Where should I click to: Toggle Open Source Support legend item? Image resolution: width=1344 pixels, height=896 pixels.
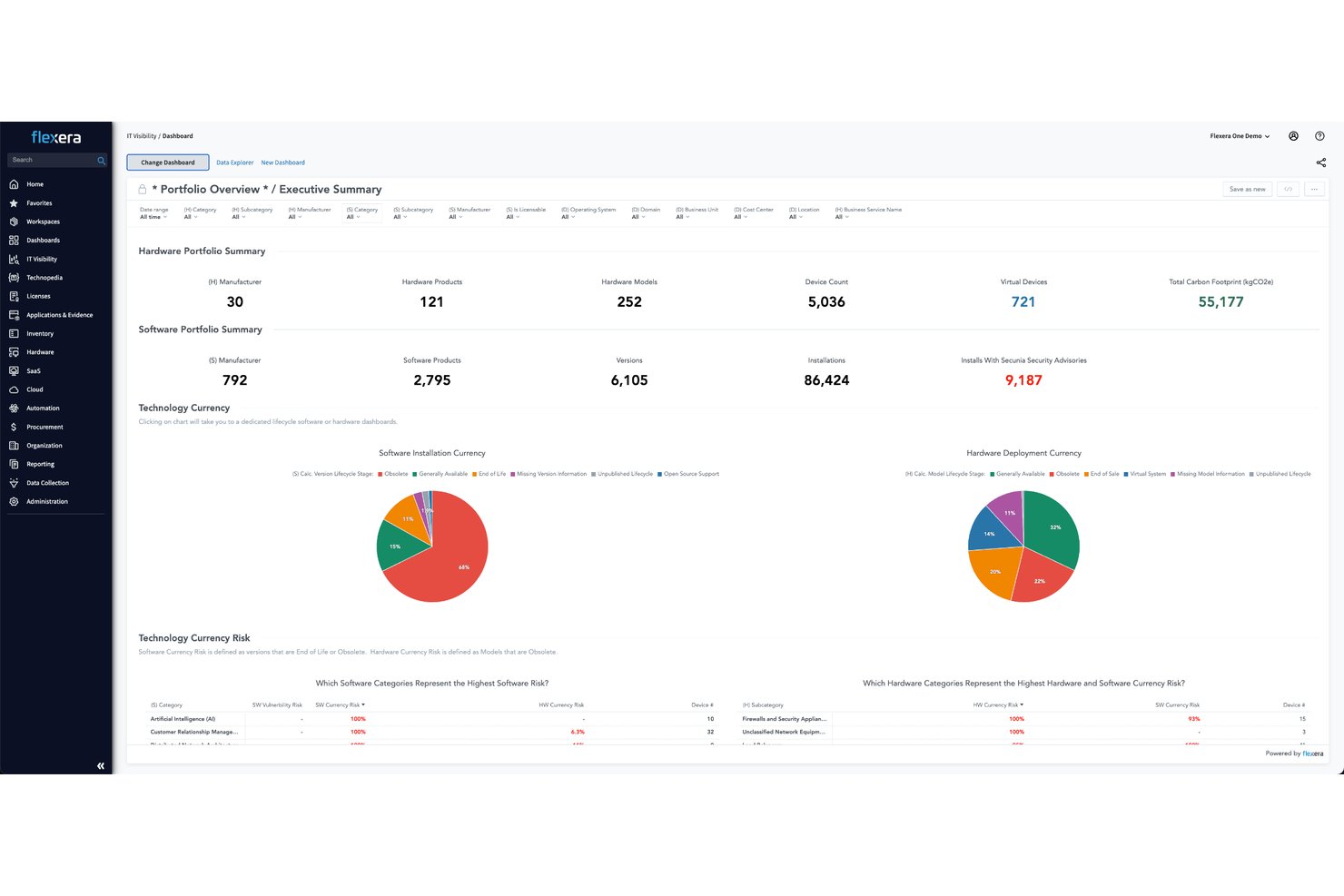click(x=688, y=474)
